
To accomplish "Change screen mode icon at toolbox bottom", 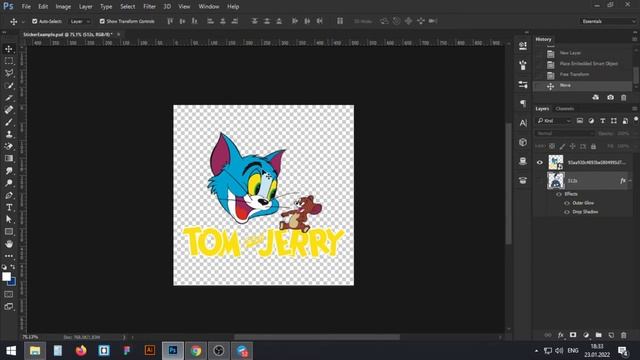I will pyautogui.click(x=9, y=307).
